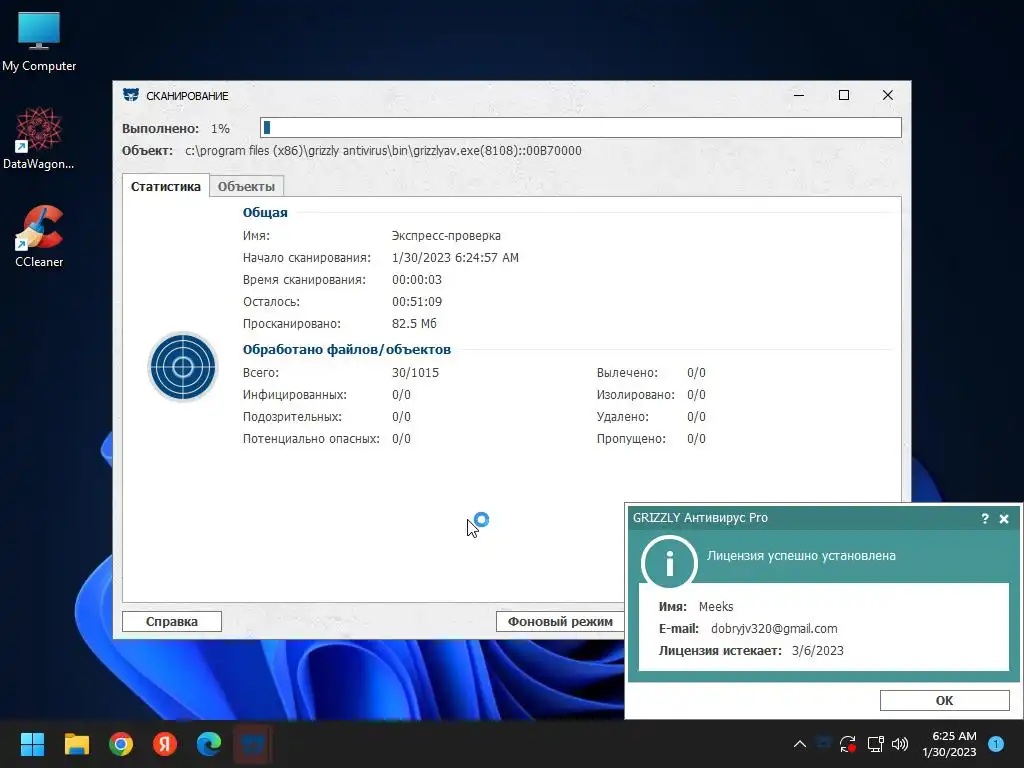Open help via question mark in Grizzly popup
This screenshot has height=768, width=1024.
(984, 519)
